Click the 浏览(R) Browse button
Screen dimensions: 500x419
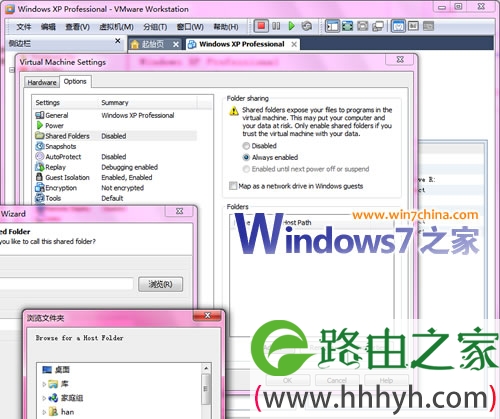160,284
